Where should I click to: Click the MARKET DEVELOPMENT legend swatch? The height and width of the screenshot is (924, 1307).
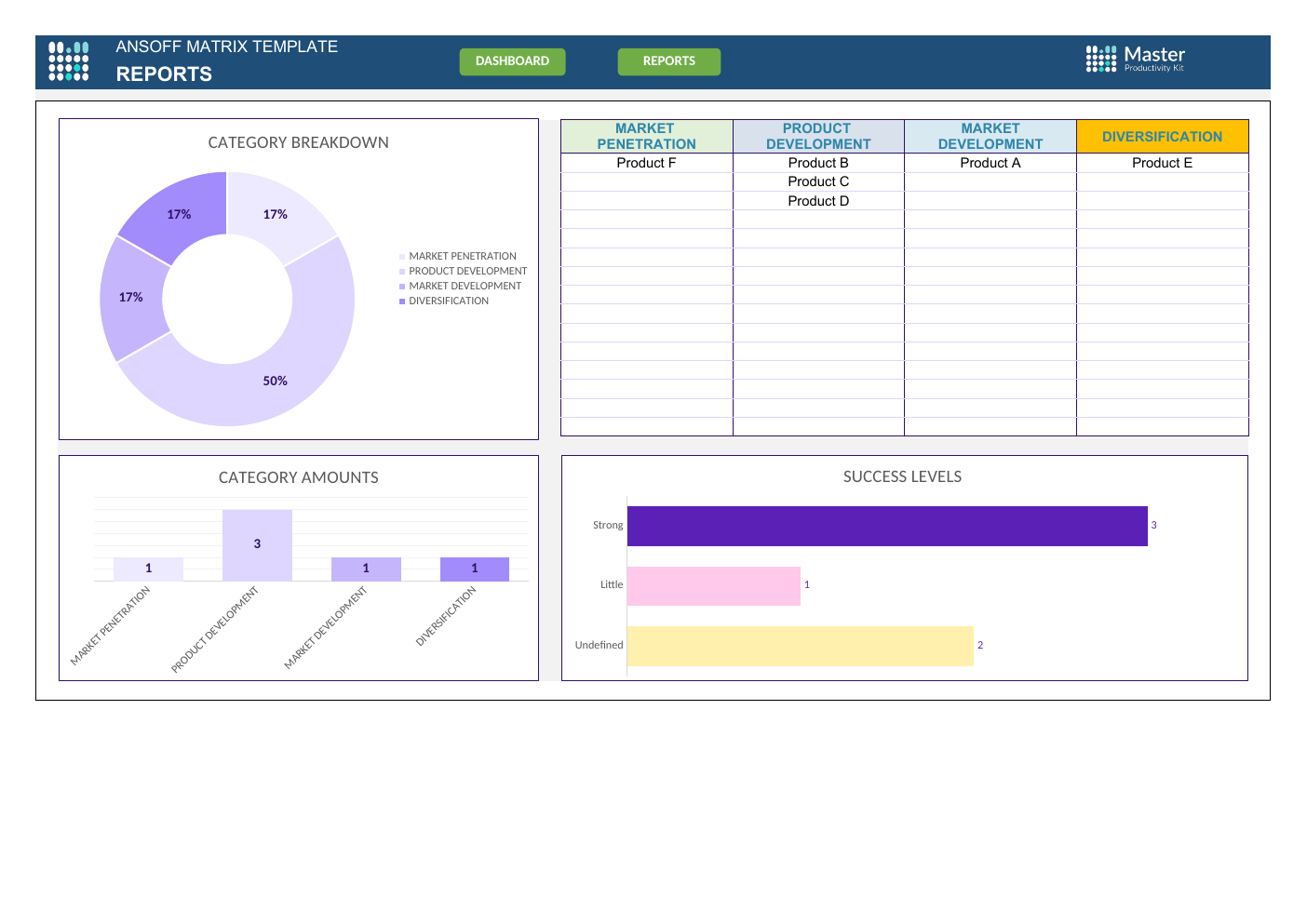pos(402,287)
